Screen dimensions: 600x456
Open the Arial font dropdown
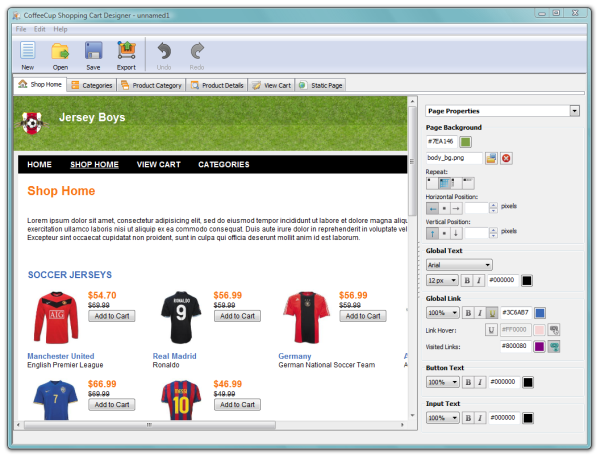[x=459, y=265]
